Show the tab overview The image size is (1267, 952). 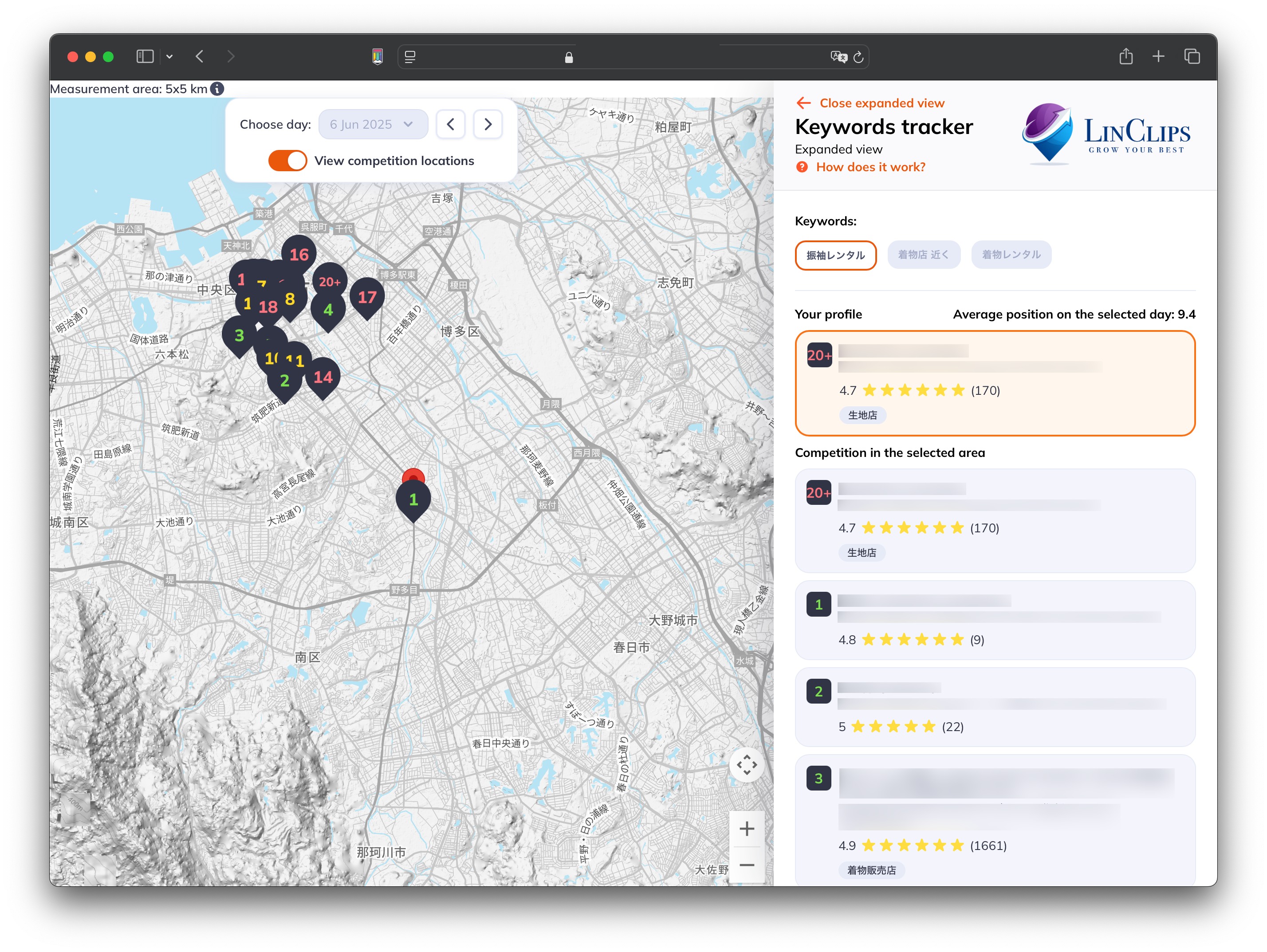(x=1192, y=56)
